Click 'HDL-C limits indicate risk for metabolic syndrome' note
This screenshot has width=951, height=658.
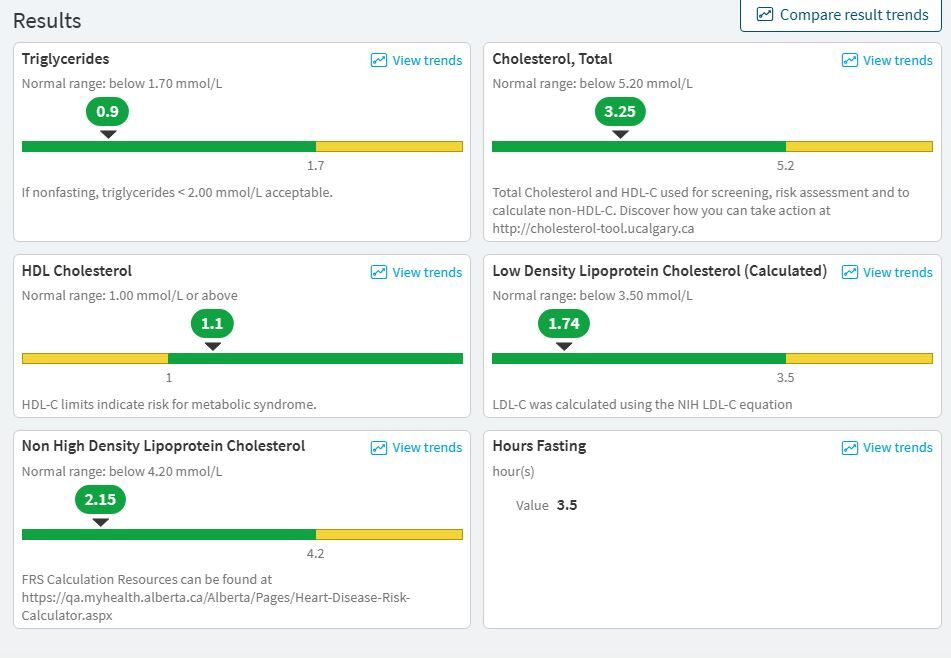pyautogui.click(x=169, y=405)
